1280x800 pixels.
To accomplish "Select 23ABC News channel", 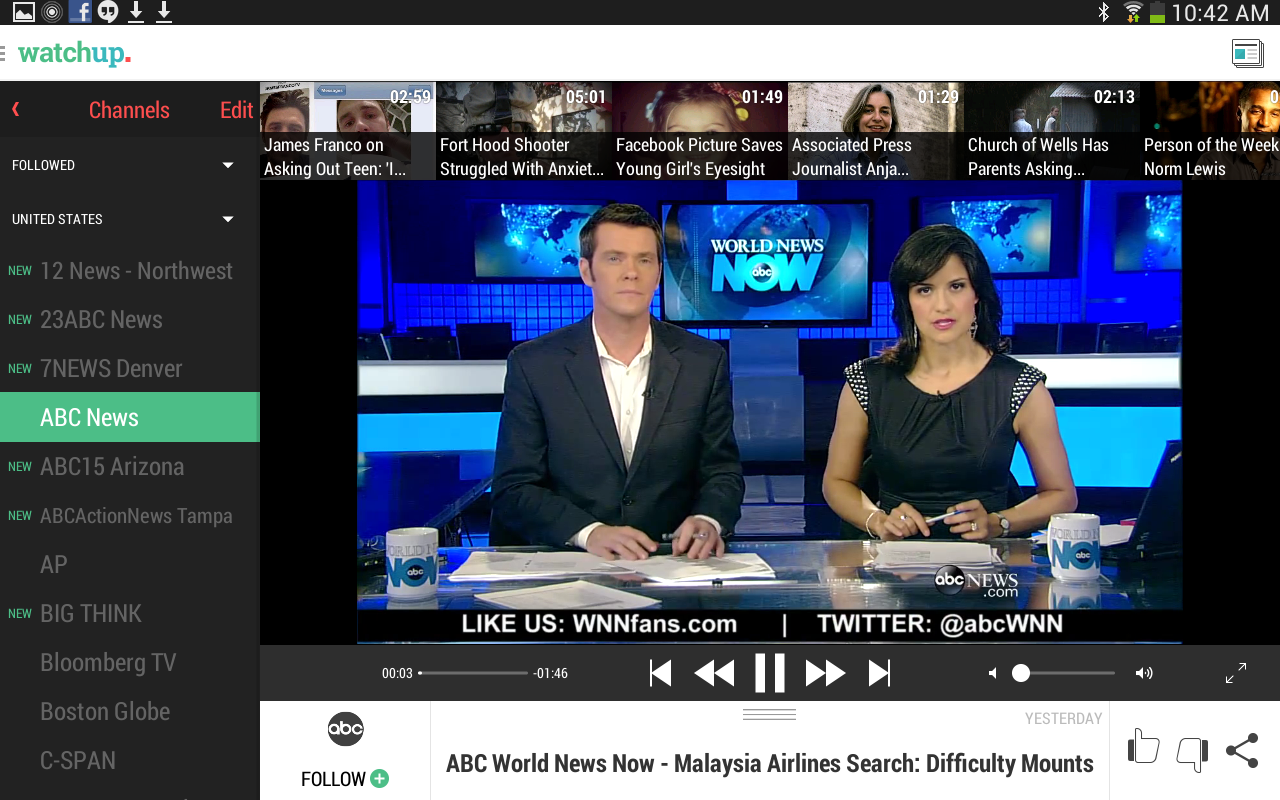I will coord(130,320).
